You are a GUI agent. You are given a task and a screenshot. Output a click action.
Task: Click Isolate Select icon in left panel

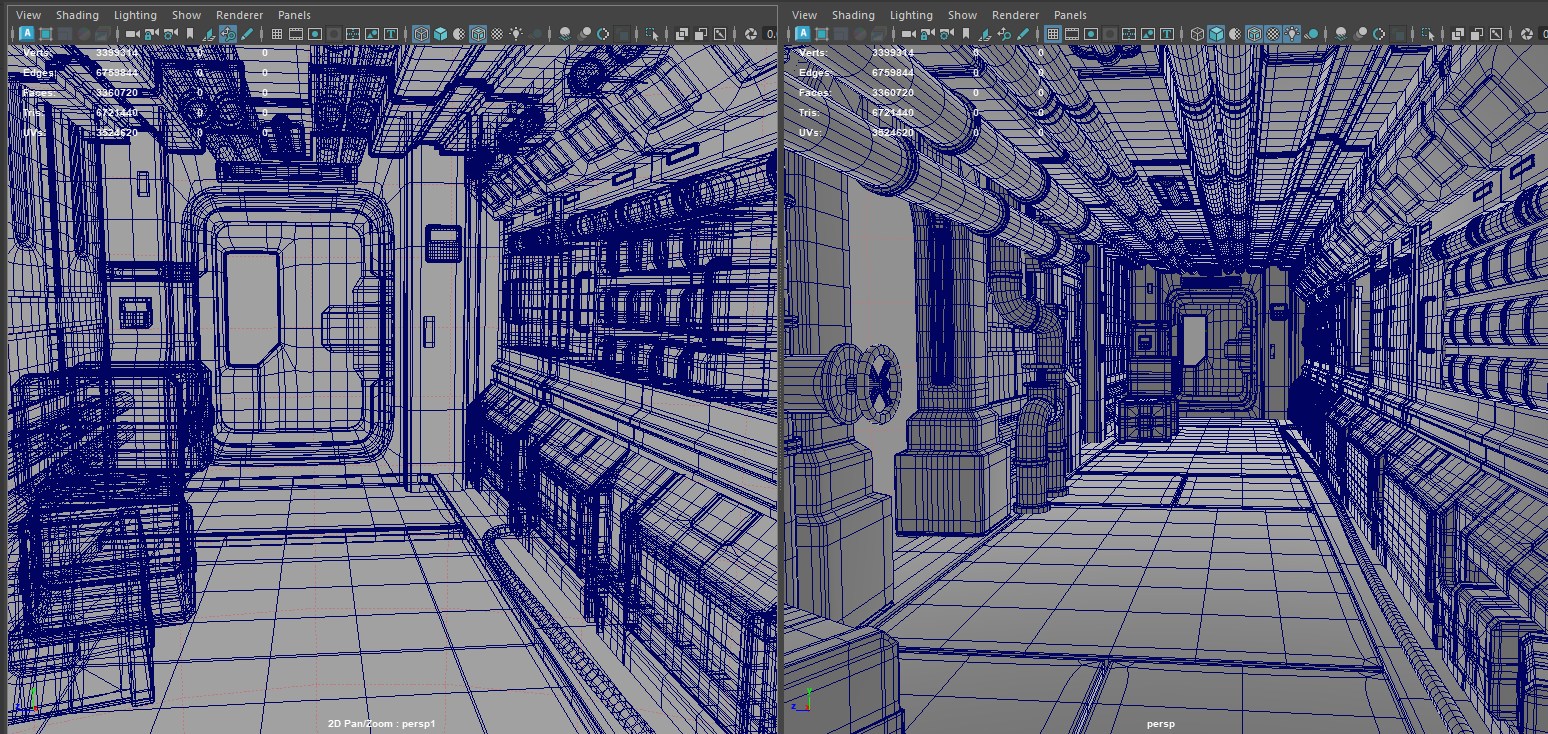(x=652, y=34)
